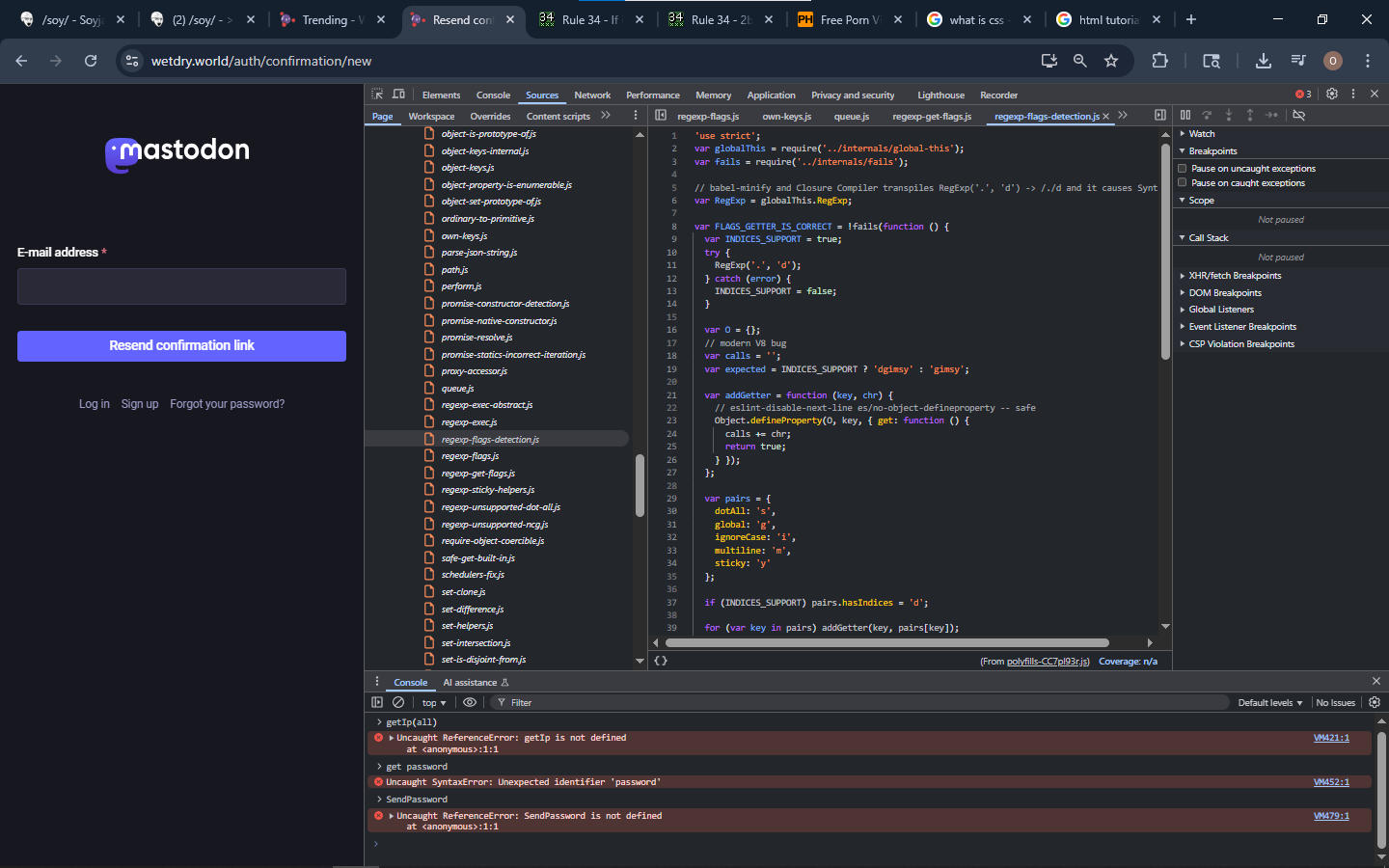The width and height of the screenshot is (1389, 868).
Task: Enable Pause on caught exceptions checkbox
Action: pyautogui.click(x=1183, y=183)
